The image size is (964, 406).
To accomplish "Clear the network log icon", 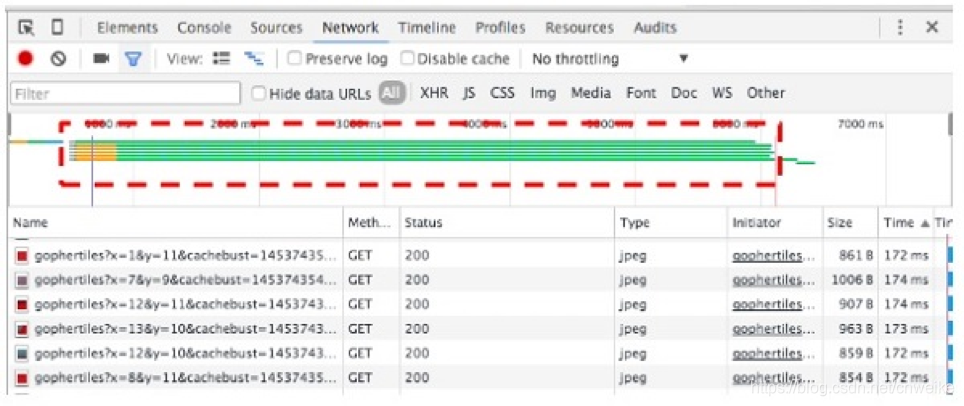I will 58,59.
